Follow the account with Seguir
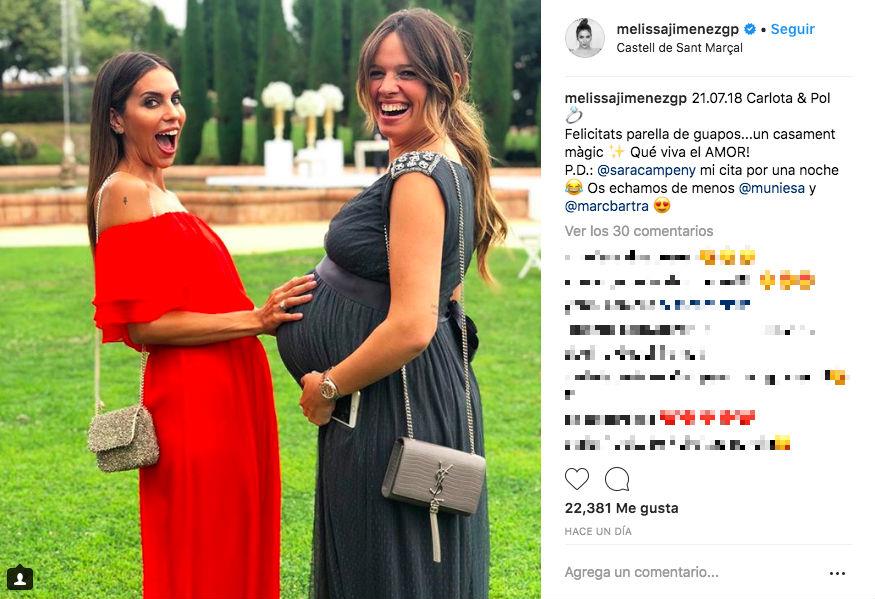 click(792, 29)
